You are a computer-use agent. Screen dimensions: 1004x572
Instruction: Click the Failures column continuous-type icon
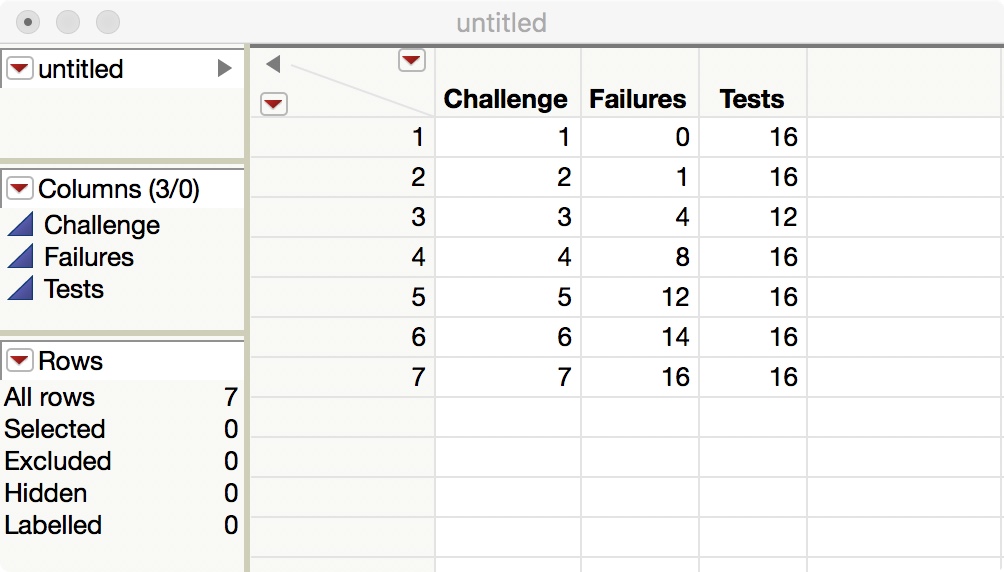coord(20,257)
